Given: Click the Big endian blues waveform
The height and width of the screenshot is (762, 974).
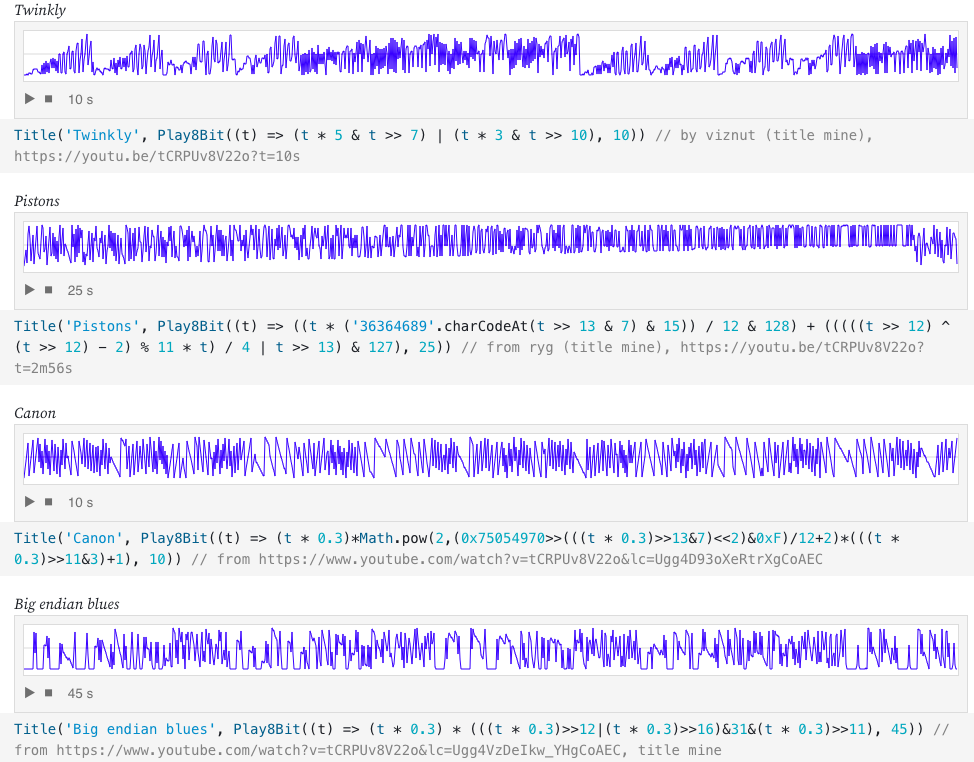Looking at the screenshot, I should point(491,650).
